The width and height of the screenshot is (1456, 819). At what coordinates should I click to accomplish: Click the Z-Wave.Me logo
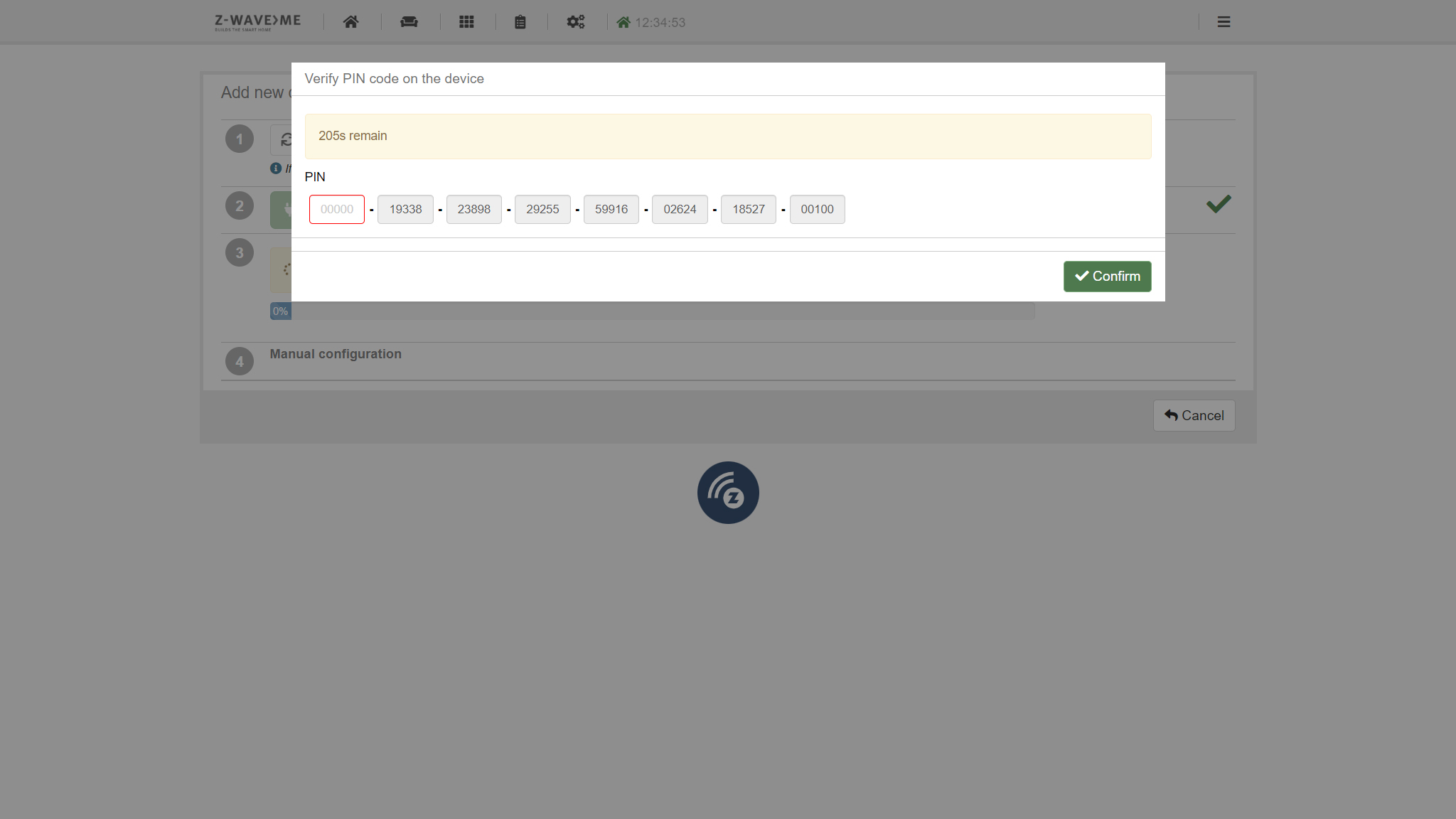(257, 22)
